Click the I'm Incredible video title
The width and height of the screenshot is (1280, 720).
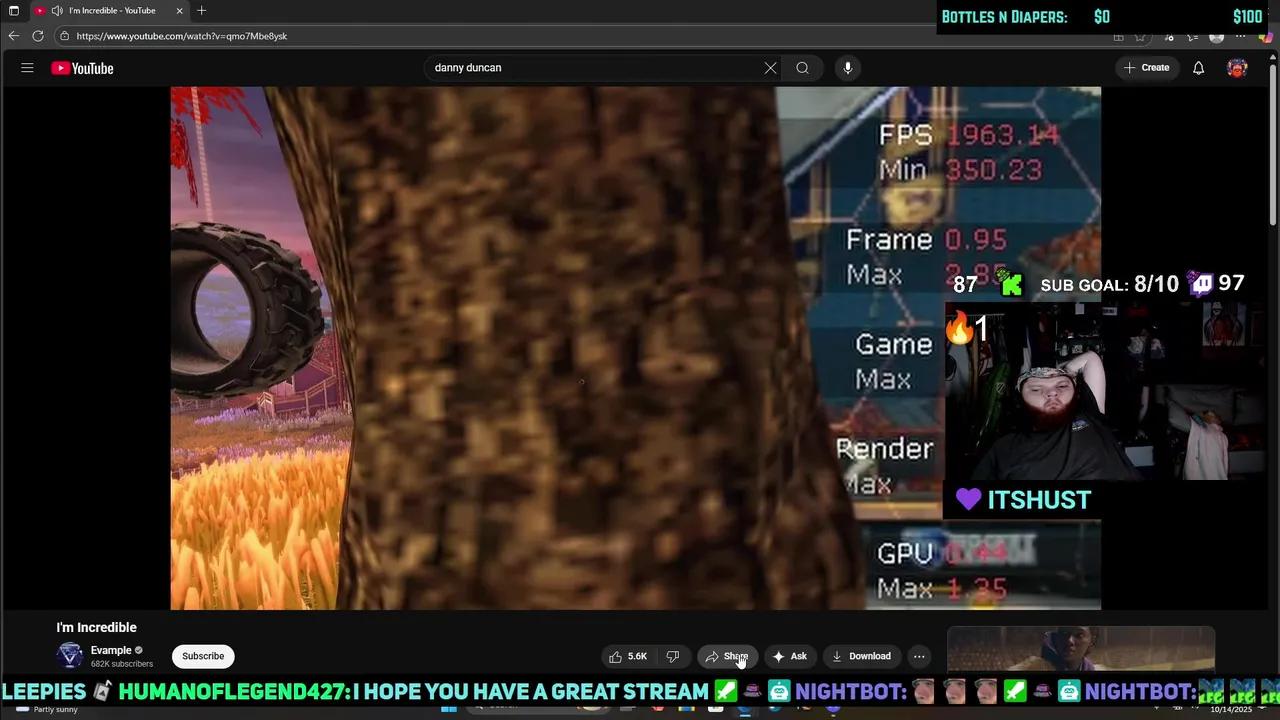(x=96, y=627)
